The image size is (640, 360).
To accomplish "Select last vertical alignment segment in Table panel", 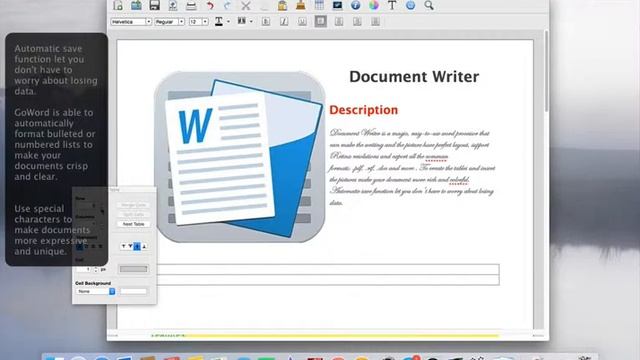I will pos(144,246).
